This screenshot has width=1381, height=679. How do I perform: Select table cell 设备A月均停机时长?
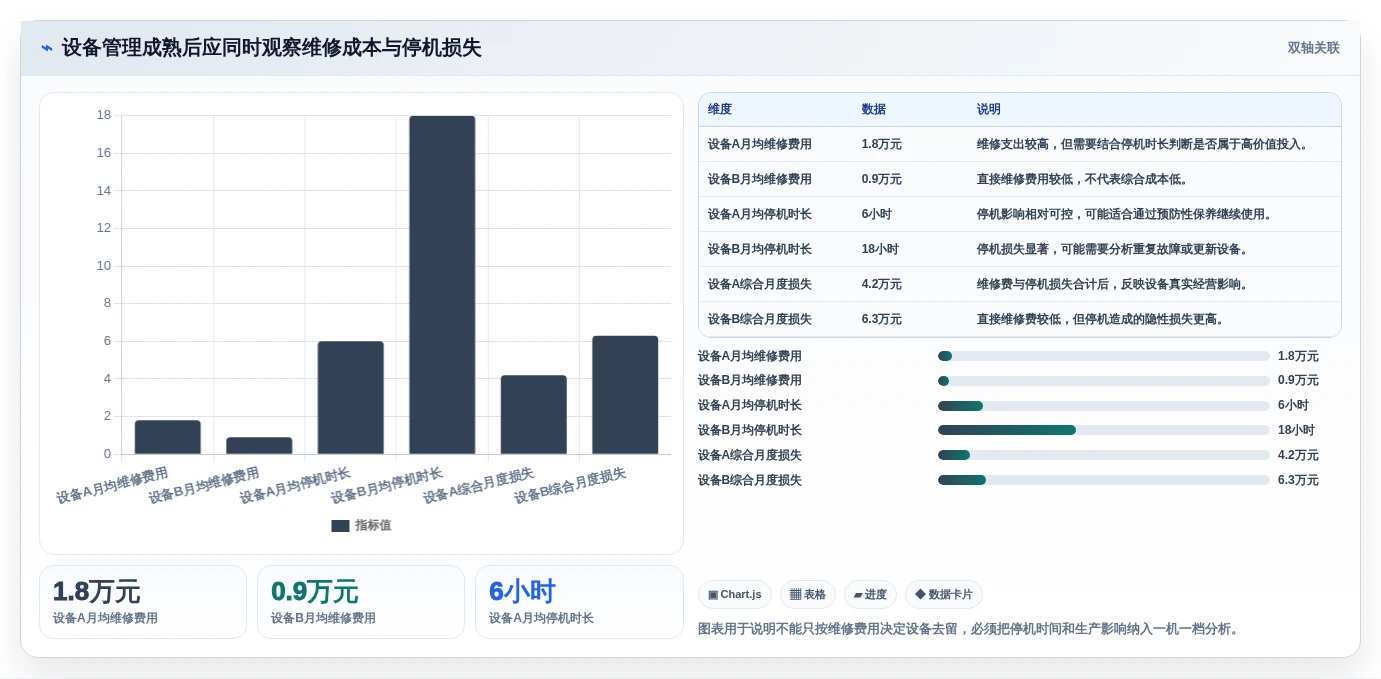[760, 215]
